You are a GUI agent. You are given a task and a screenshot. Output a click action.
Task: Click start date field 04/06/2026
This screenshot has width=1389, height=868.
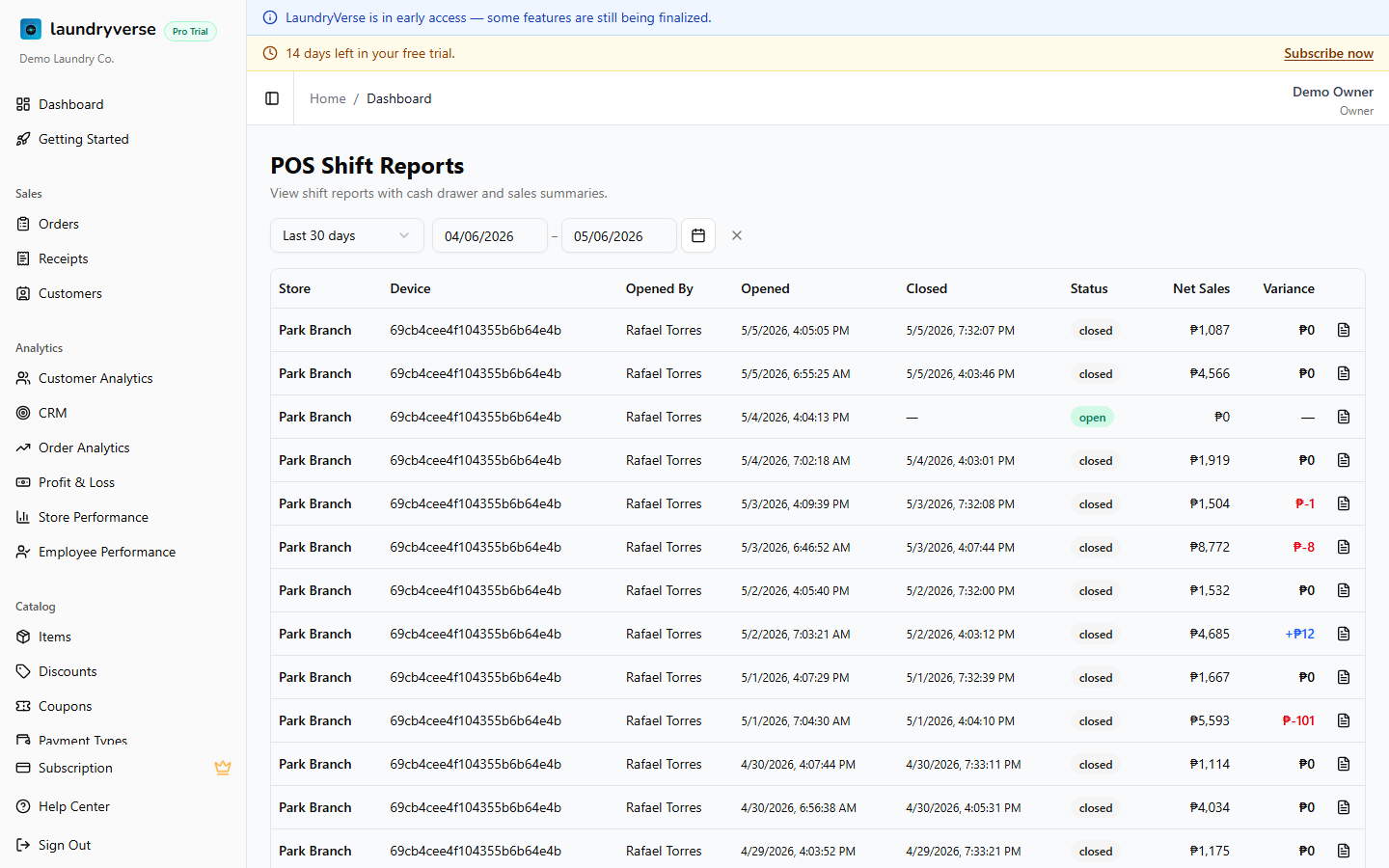point(490,235)
